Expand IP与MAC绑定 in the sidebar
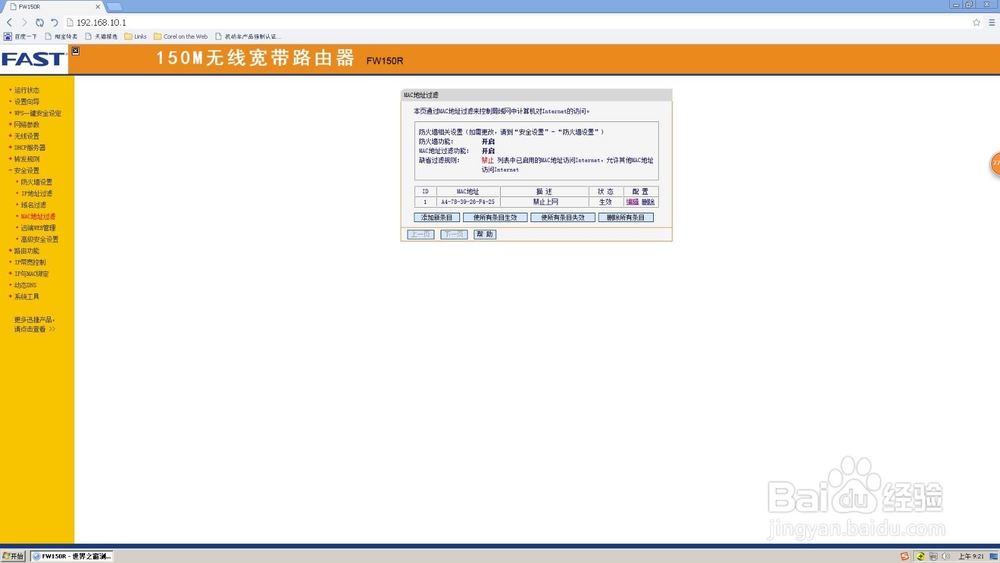1000x563 pixels. tap(31, 274)
